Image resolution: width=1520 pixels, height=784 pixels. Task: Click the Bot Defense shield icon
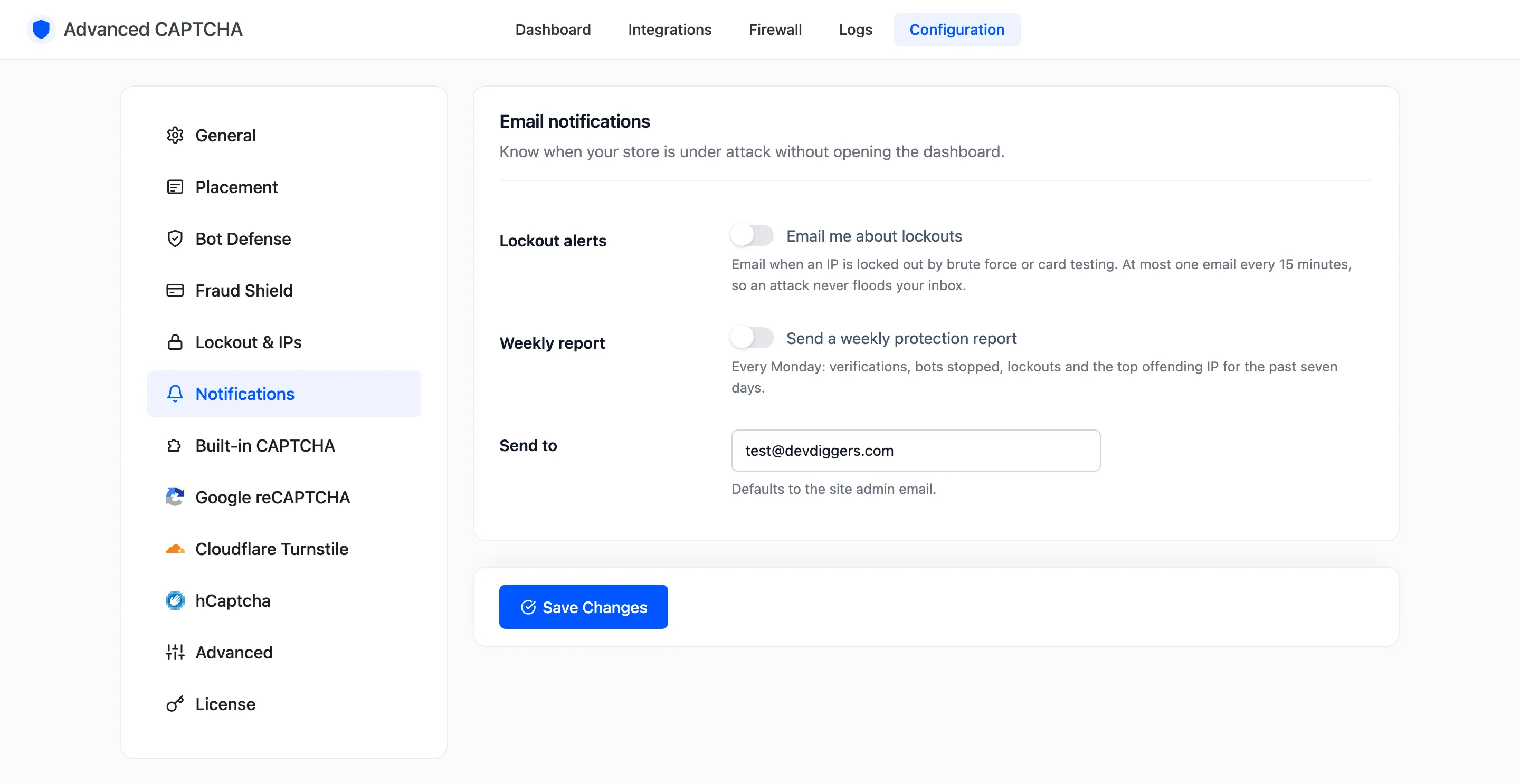(175, 239)
